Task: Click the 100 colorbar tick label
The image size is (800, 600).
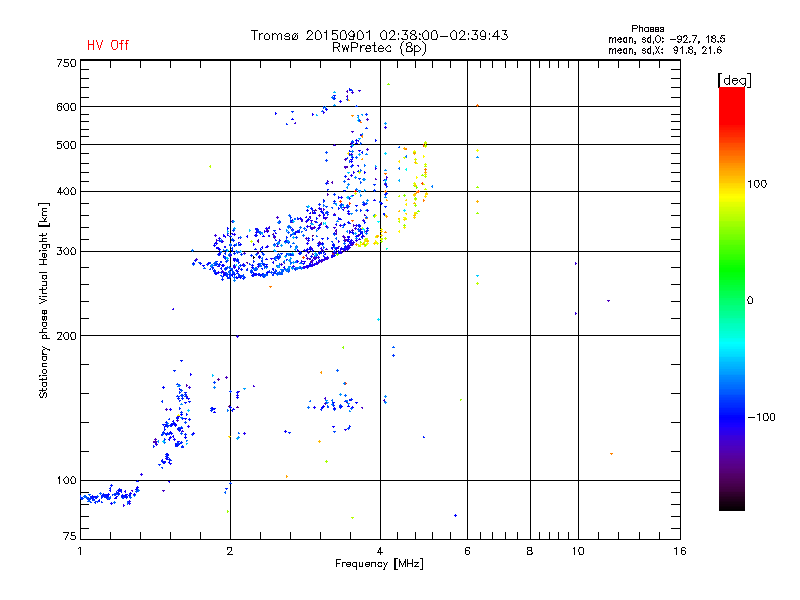Action: (x=757, y=184)
